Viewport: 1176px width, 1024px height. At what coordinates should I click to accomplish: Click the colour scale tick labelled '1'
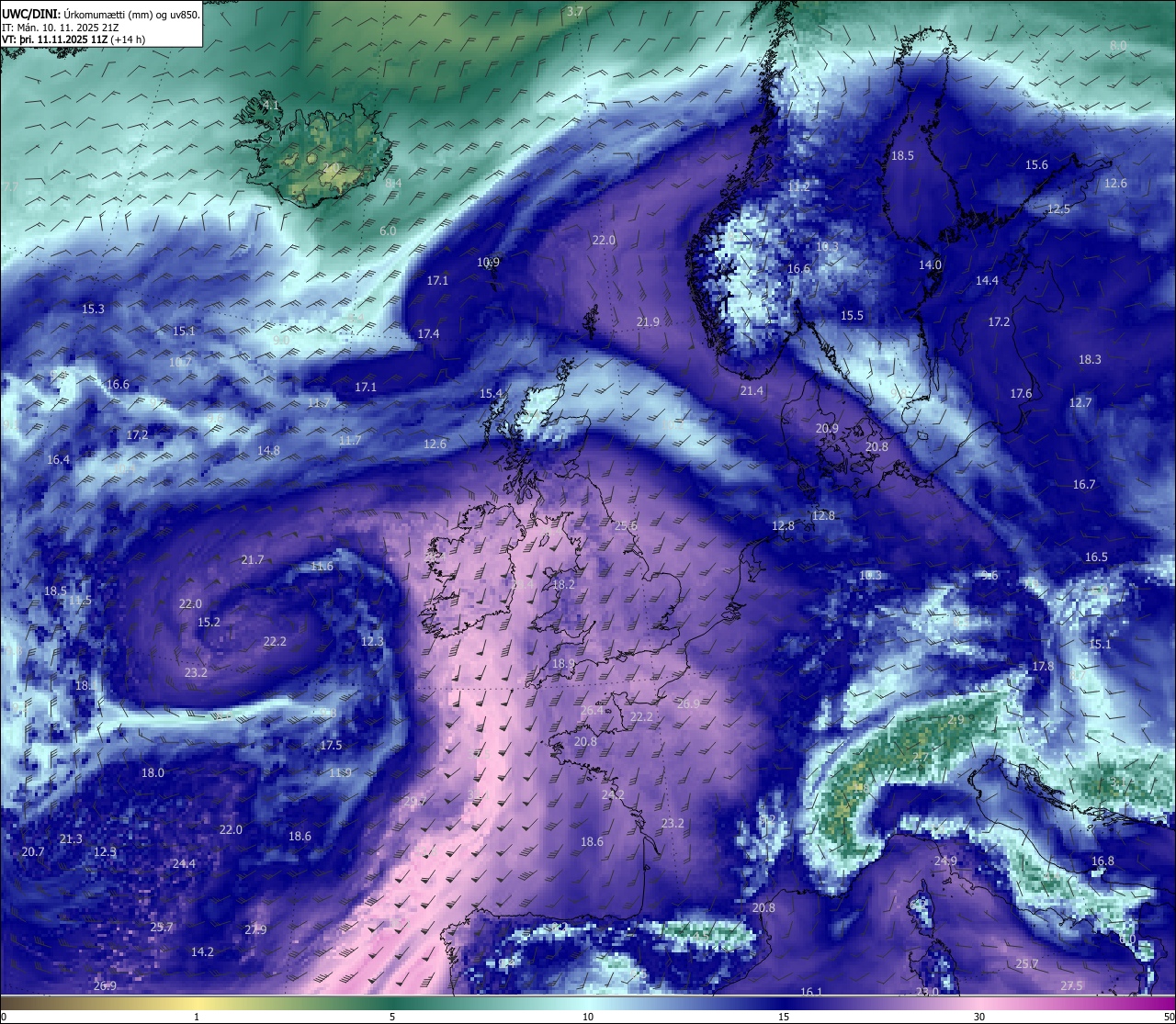tap(197, 1017)
